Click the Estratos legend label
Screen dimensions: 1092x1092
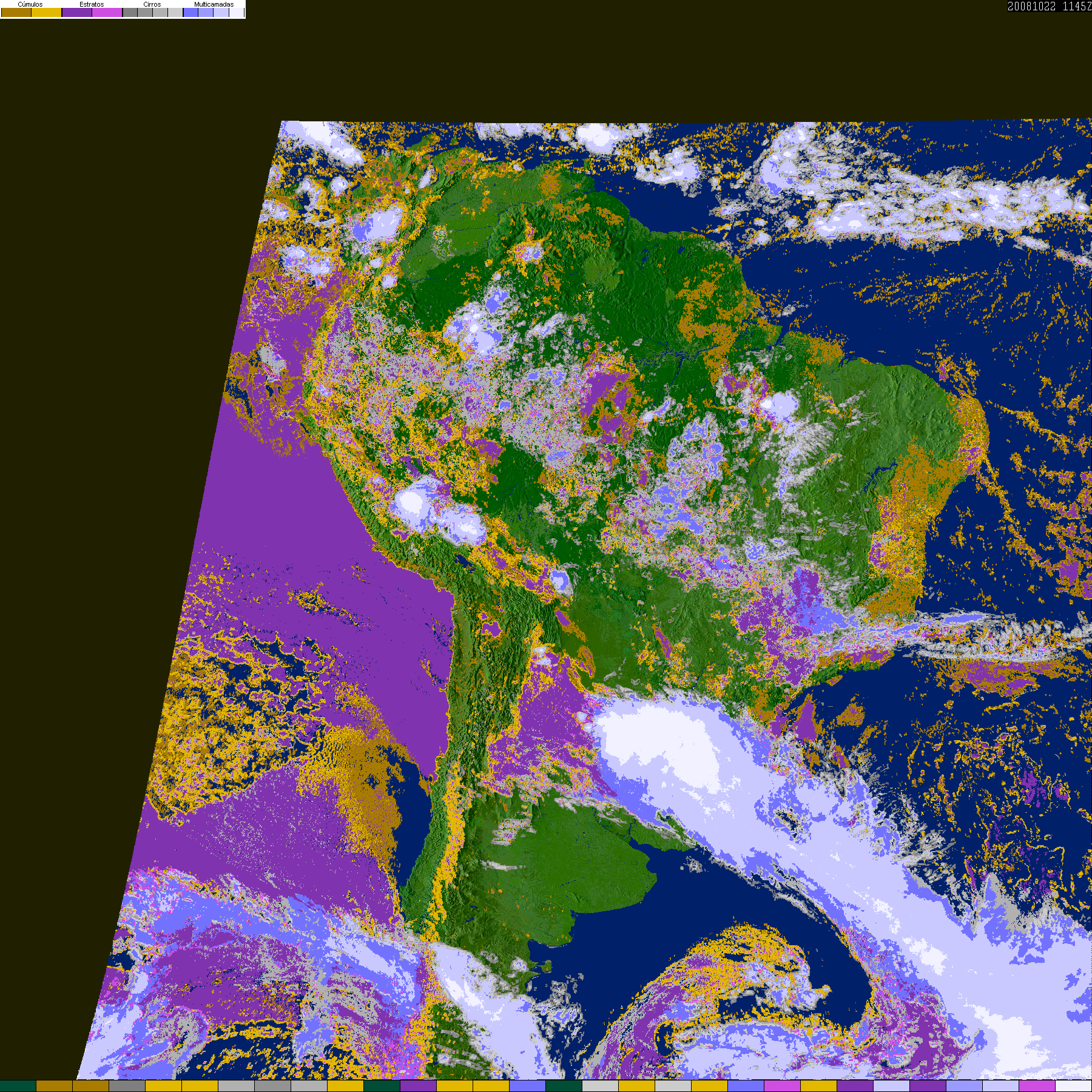click(x=92, y=4)
